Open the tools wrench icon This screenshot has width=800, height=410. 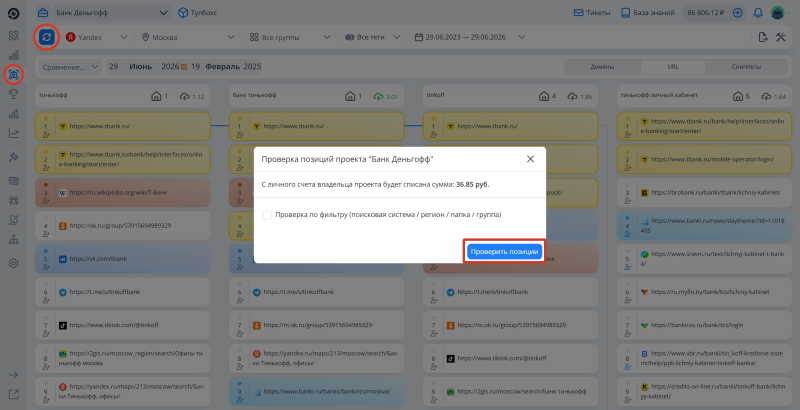coord(781,37)
